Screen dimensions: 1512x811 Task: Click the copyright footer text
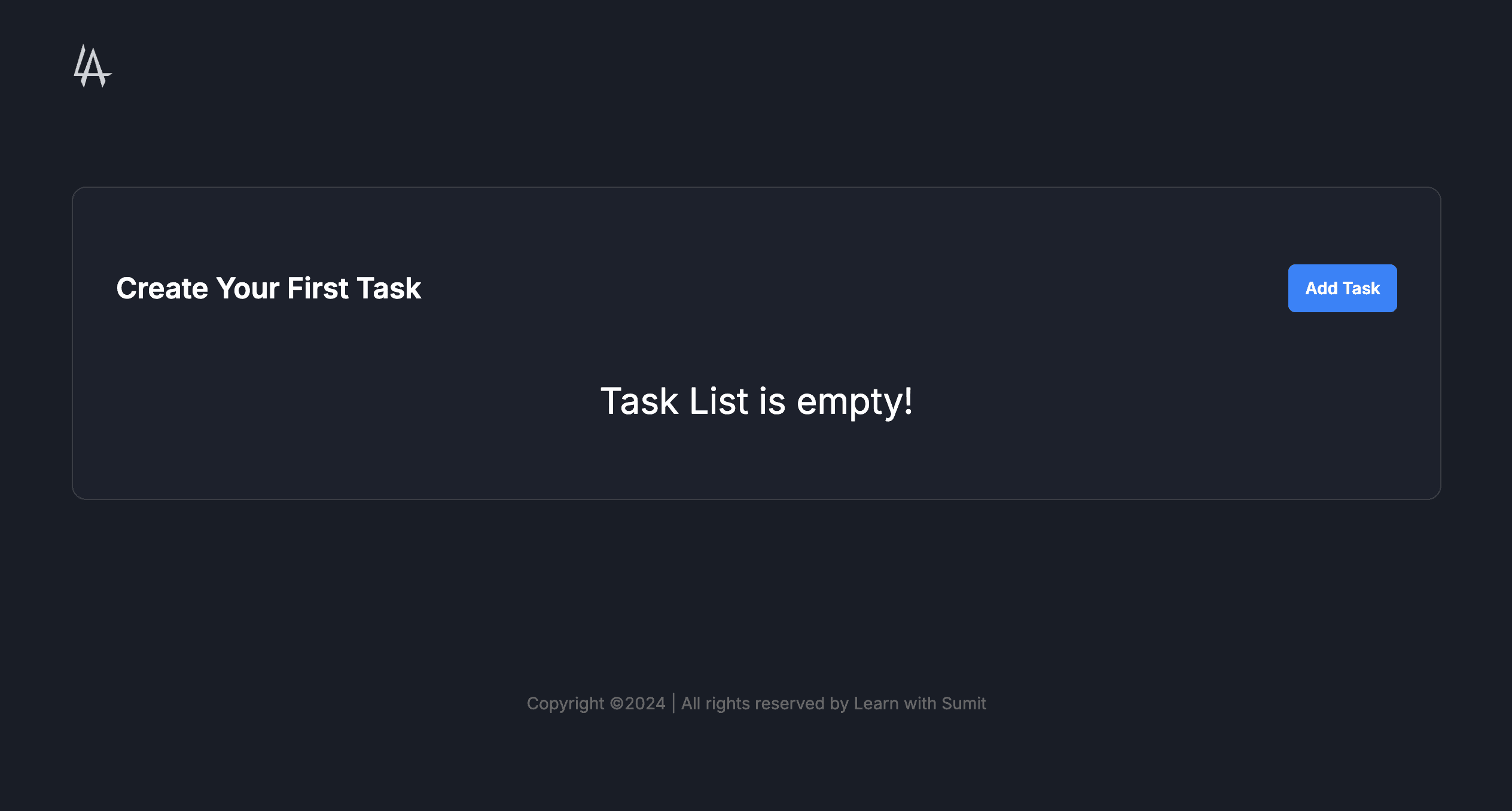pyautogui.click(x=757, y=703)
